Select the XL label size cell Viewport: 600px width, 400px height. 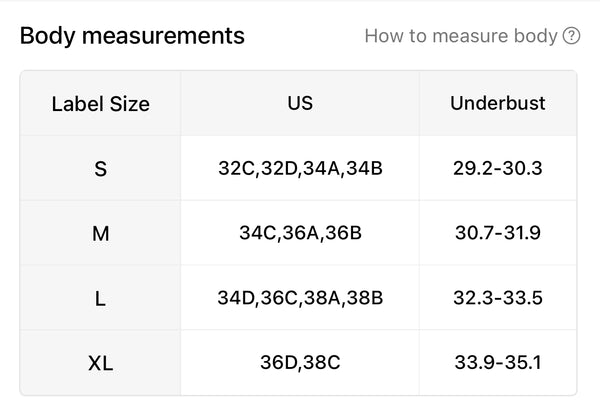[101, 362]
